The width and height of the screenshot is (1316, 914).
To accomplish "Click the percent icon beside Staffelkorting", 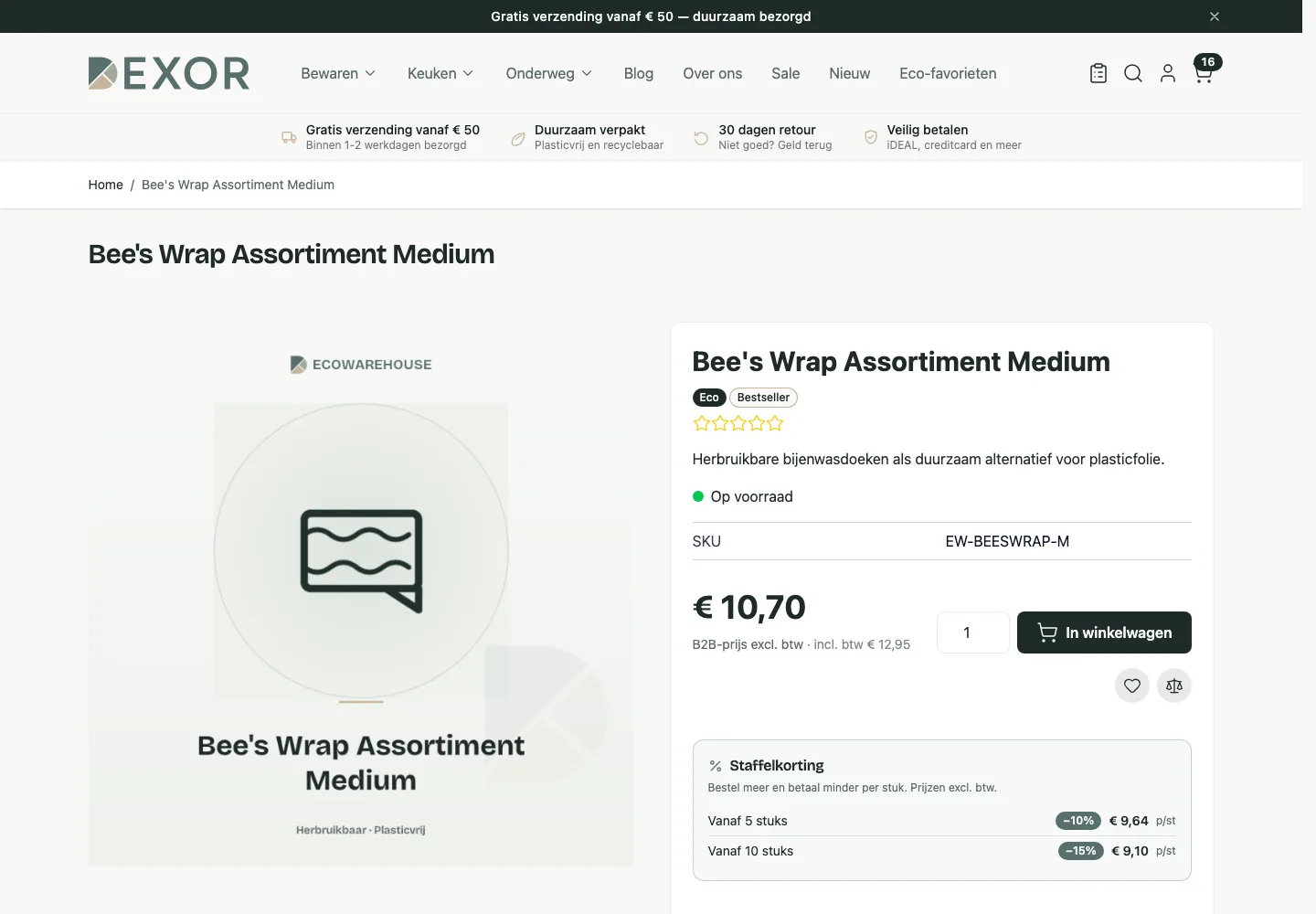I will pos(716,766).
